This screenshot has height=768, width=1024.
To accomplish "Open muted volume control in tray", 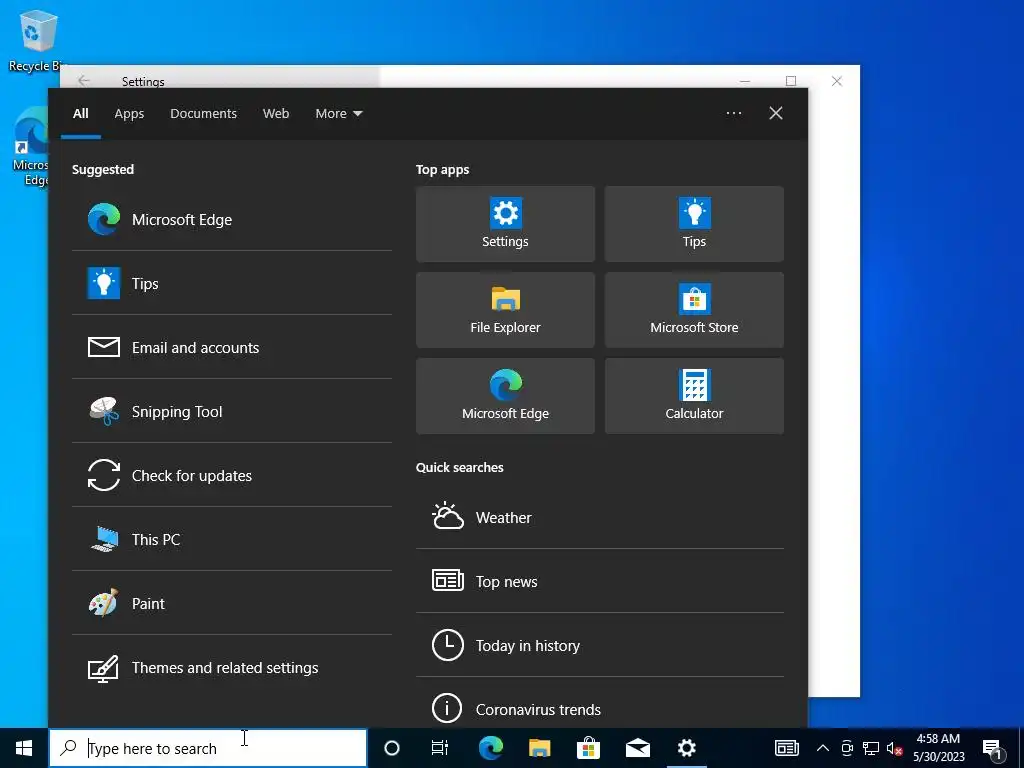I will pos(894,748).
